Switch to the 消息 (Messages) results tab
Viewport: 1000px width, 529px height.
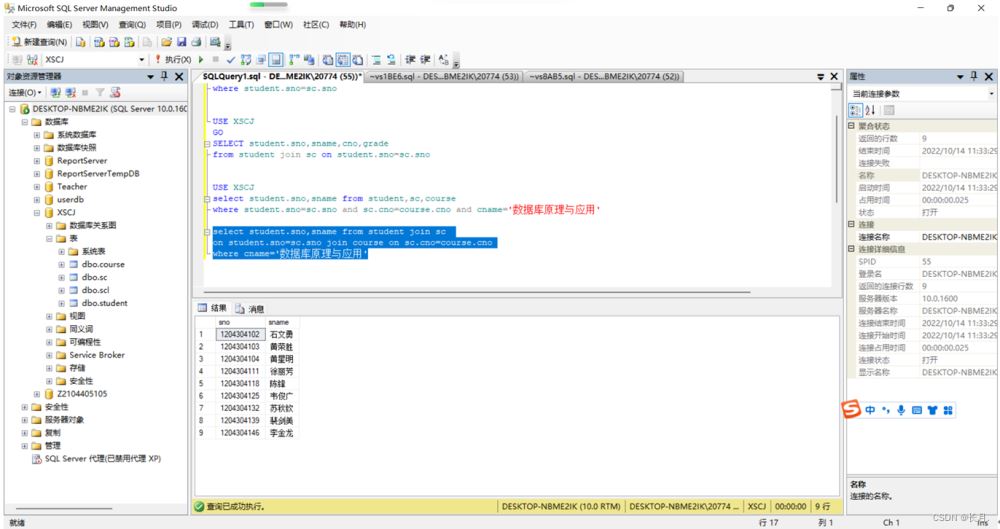250,309
